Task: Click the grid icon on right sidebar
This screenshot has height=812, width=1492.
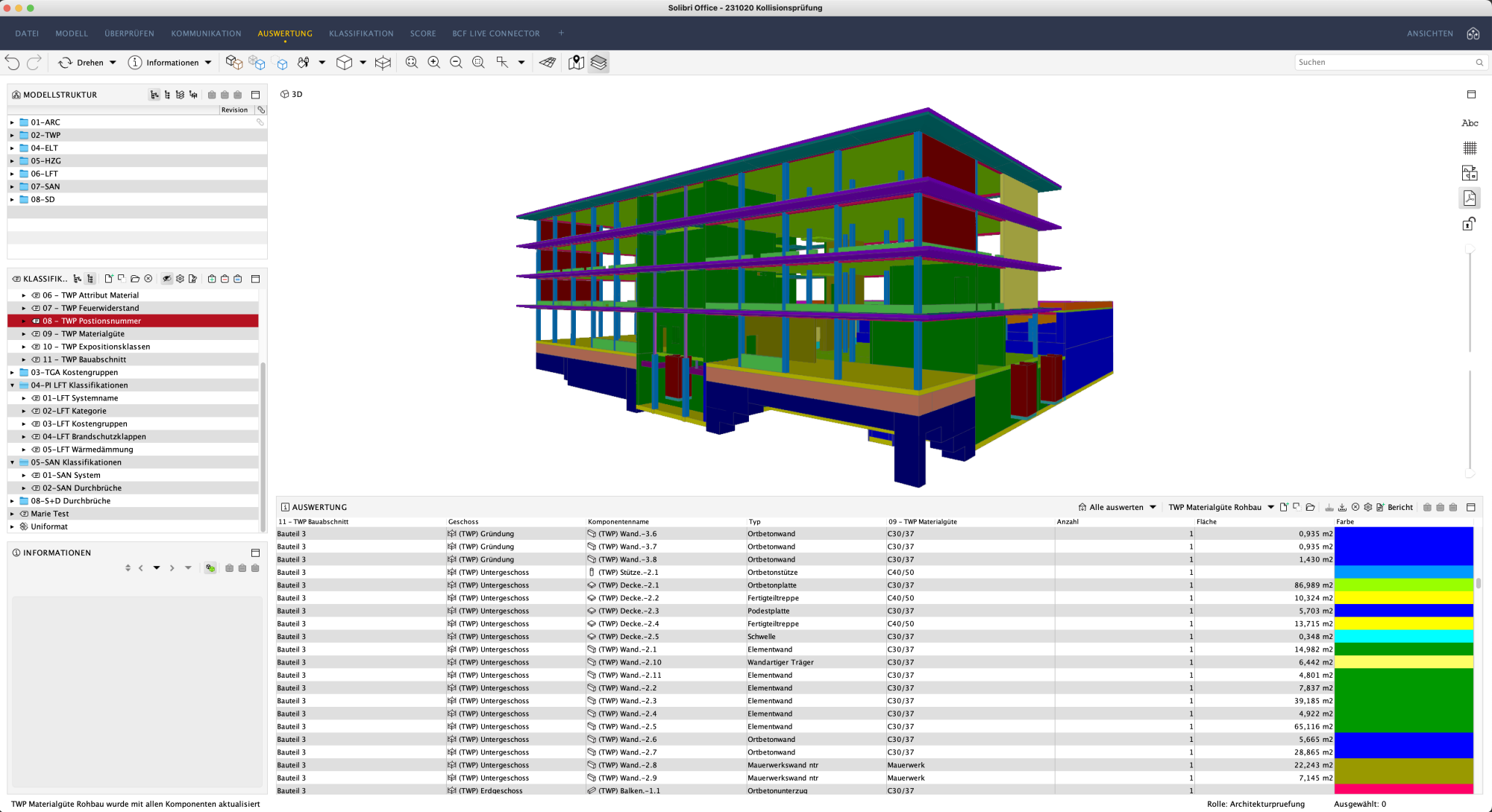Action: click(x=1470, y=148)
